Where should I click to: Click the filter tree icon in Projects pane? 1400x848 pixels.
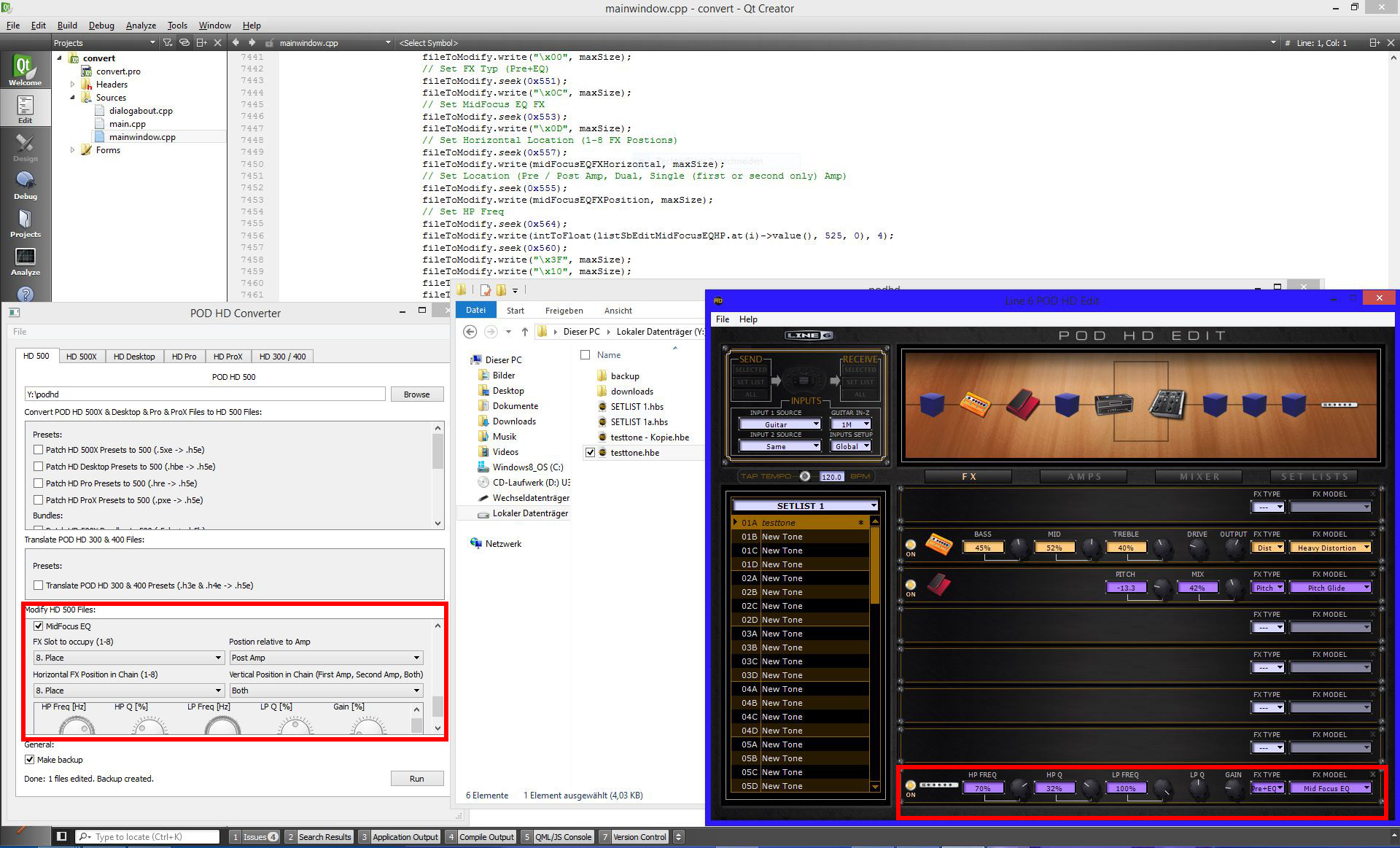[x=167, y=42]
